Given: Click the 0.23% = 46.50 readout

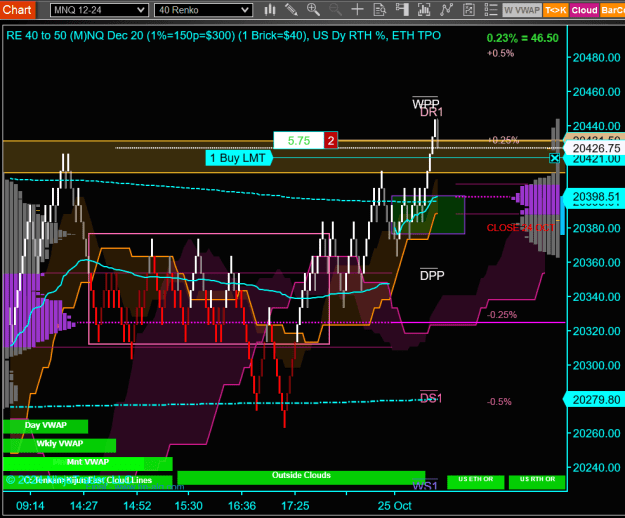Looking at the screenshot, I should click(523, 38).
